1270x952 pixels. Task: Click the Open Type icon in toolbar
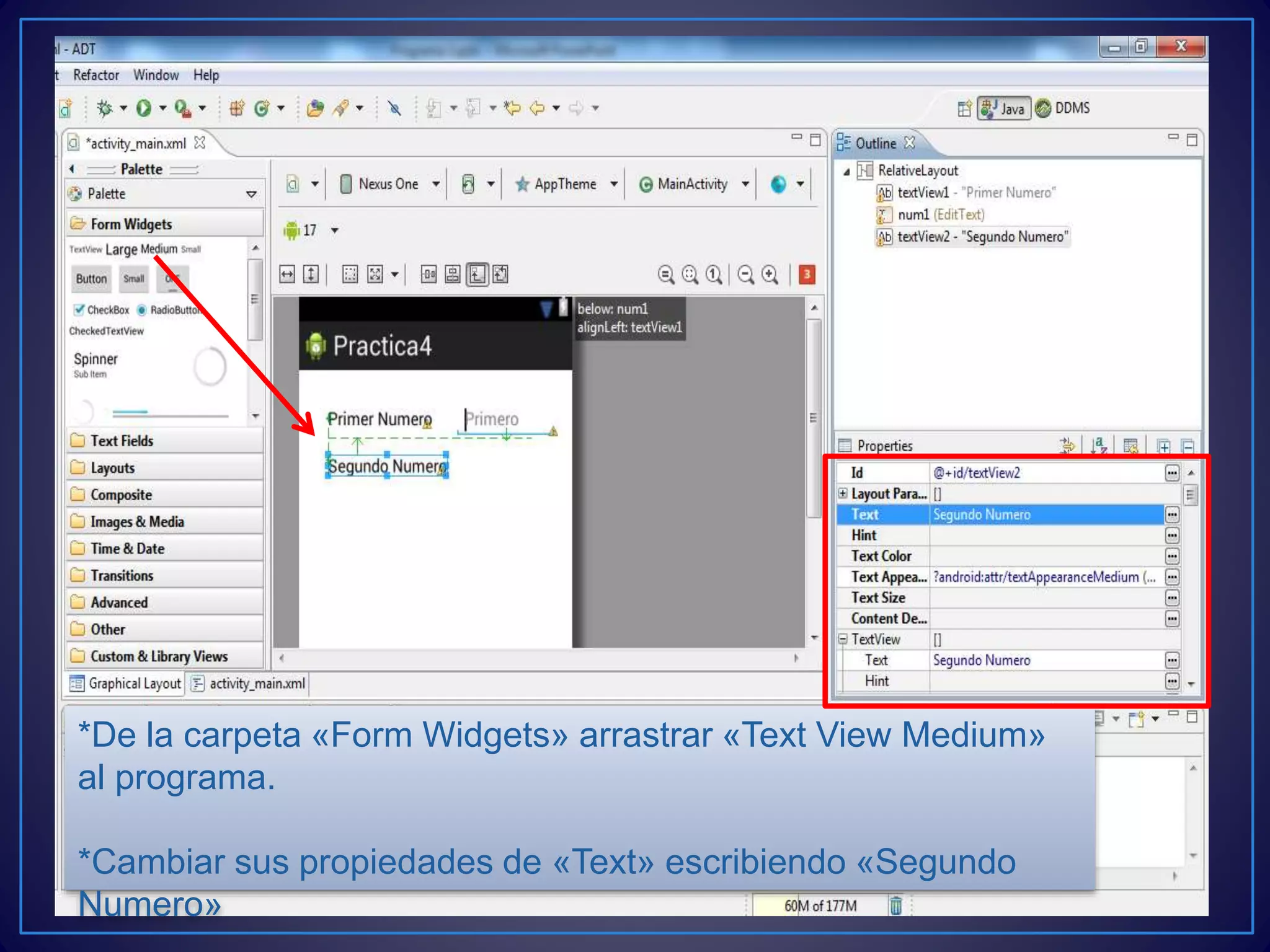pos(315,108)
